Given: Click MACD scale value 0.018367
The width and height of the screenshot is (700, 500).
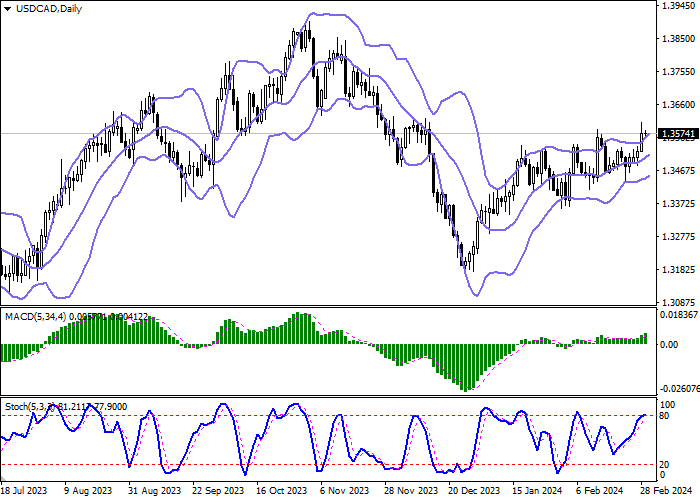Looking at the screenshot, I should tap(679, 315).
